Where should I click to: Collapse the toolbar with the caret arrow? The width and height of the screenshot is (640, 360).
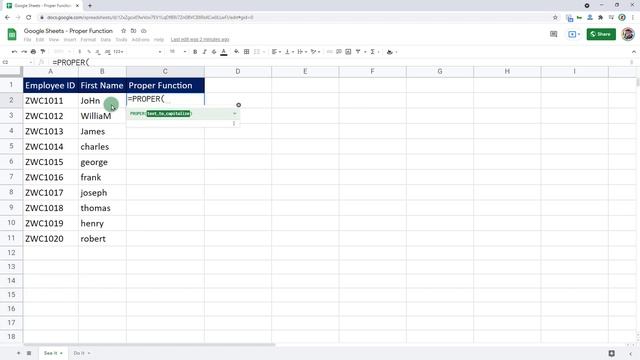point(633,52)
